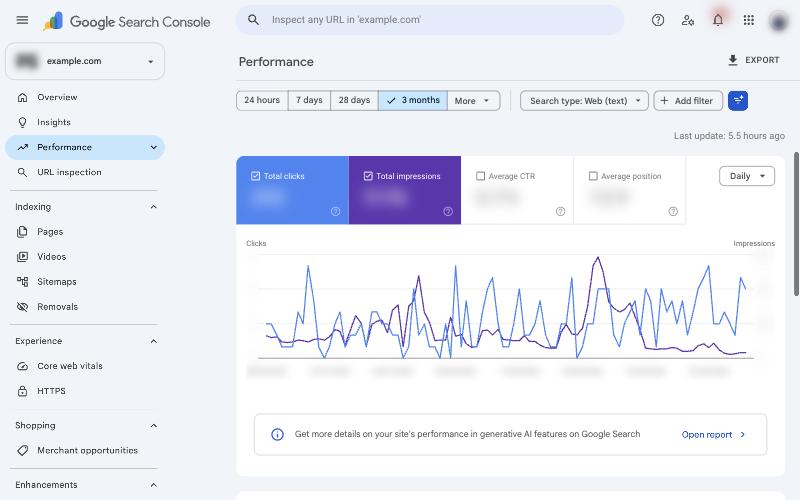Select the 3 months date range
The height and width of the screenshot is (500, 800).
pyautogui.click(x=413, y=101)
